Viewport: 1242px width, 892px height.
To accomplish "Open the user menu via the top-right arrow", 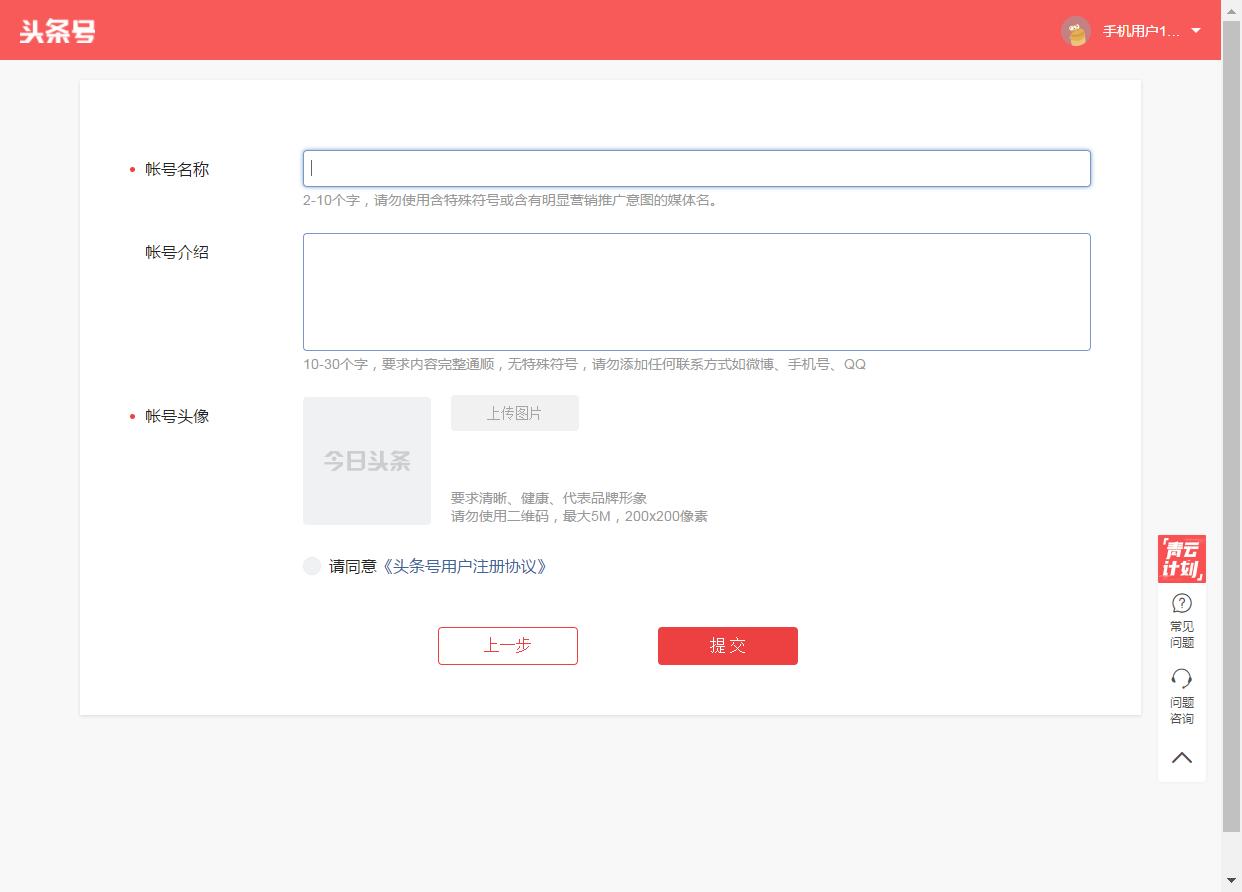I will coord(1196,31).
